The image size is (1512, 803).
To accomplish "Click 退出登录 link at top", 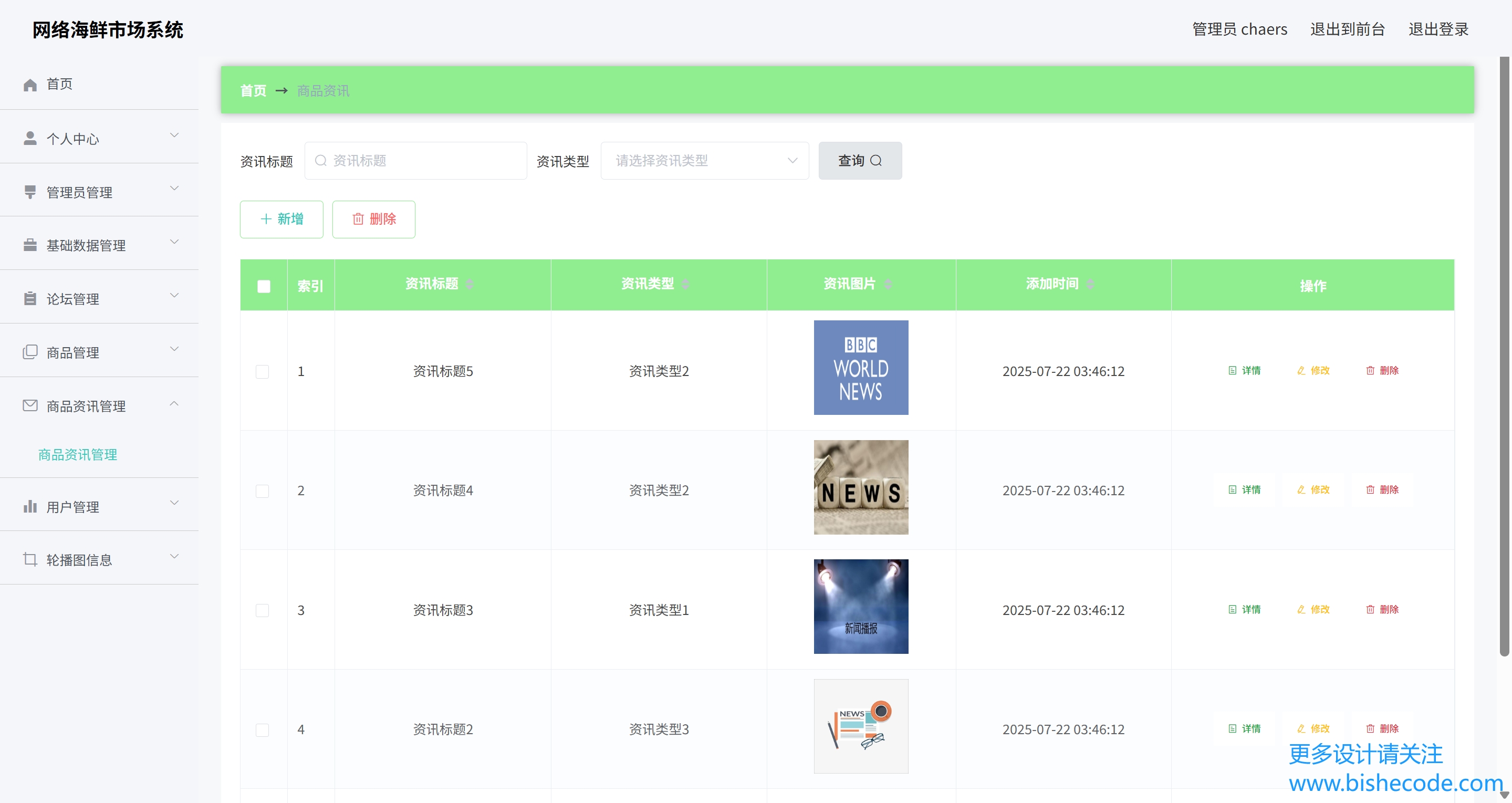I will coord(1438,29).
